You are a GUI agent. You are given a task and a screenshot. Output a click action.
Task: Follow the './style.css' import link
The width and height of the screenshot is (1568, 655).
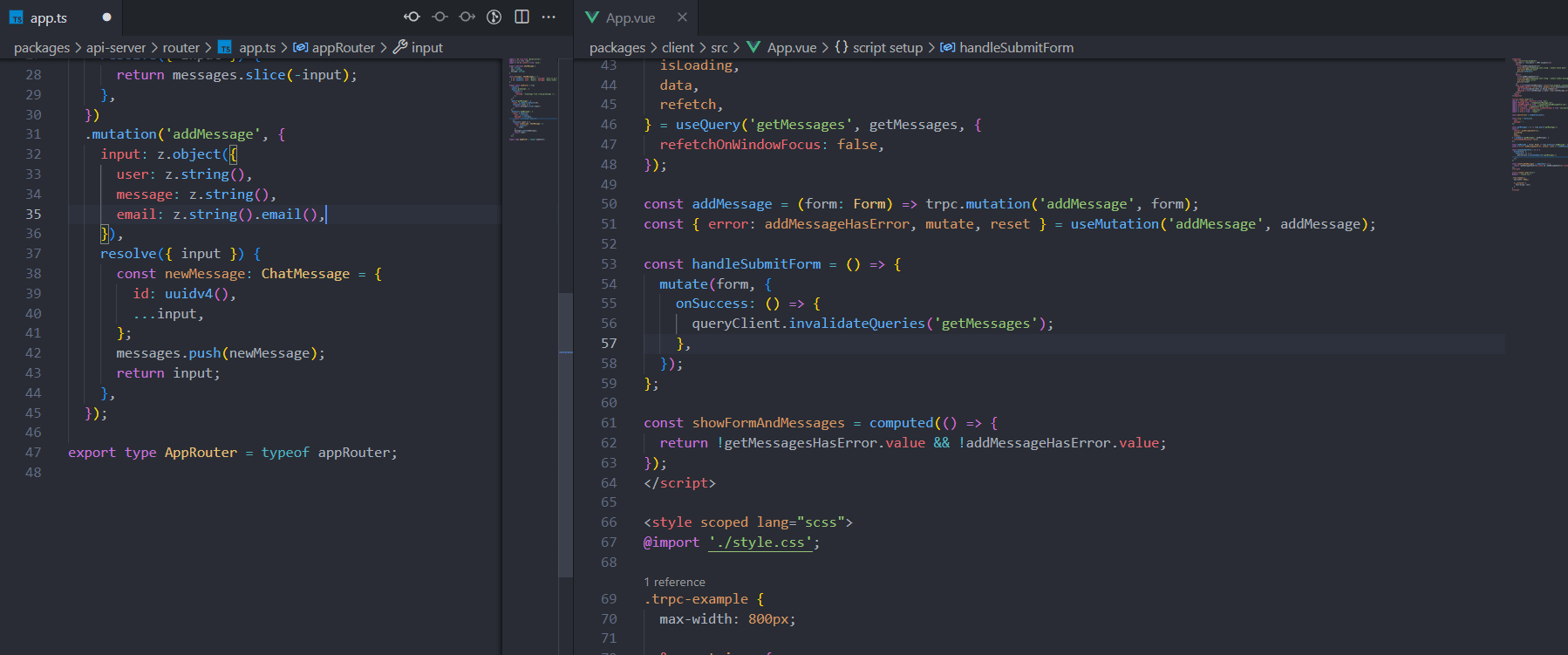(760, 542)
